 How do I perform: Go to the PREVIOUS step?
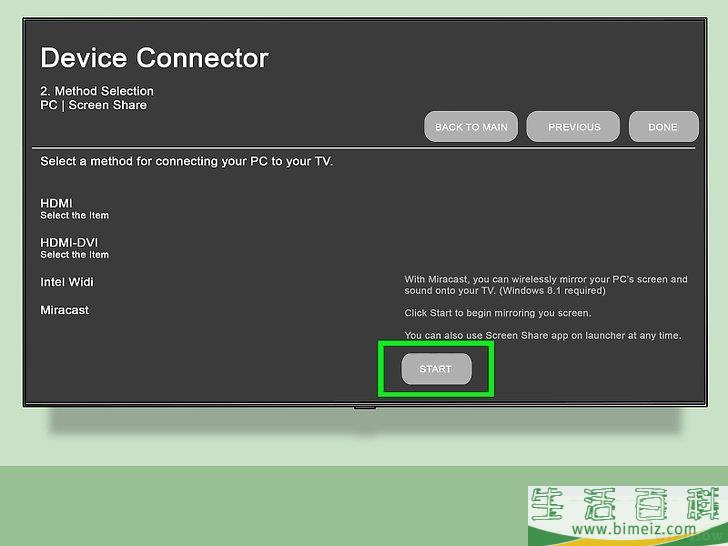[574, 127]
